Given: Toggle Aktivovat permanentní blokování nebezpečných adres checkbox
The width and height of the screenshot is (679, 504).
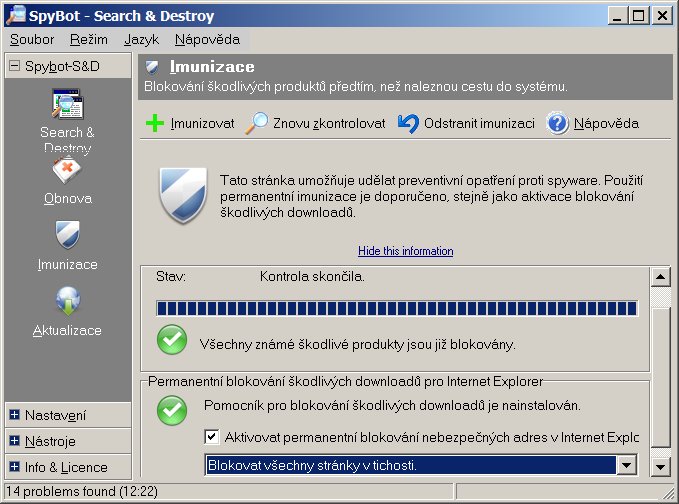Looking at the screenshot, I should [212, 437].
